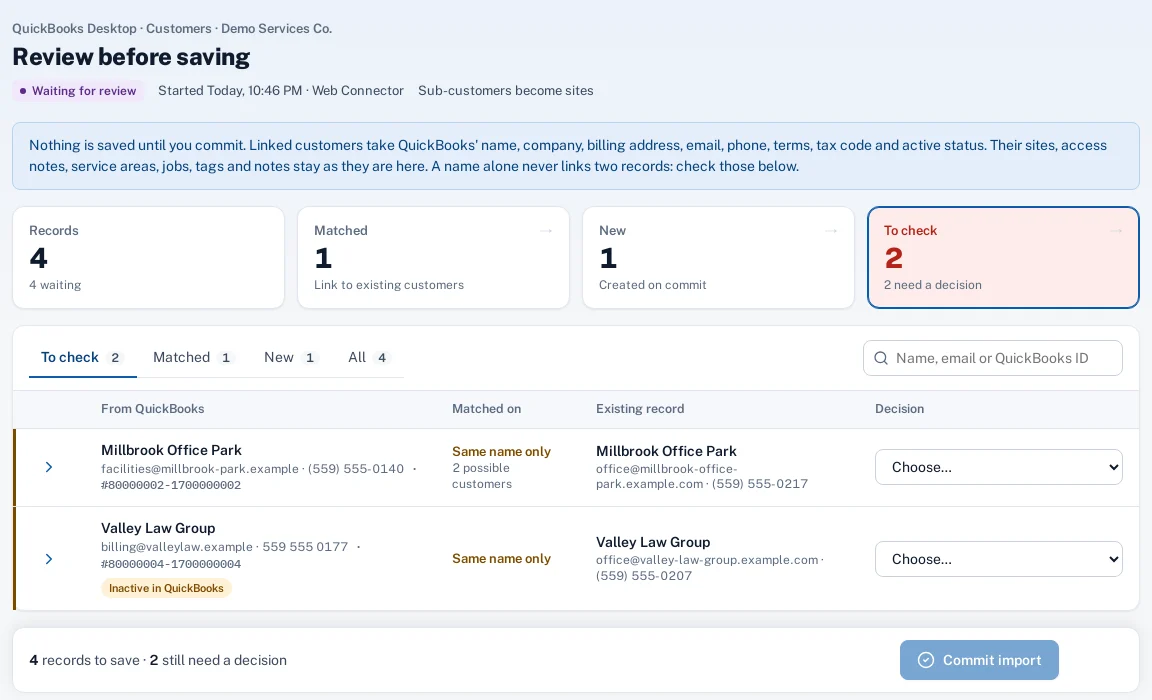Click the Existing record column header
Image resolution: width=1152 pixels, height=700 pixels.
640,409
